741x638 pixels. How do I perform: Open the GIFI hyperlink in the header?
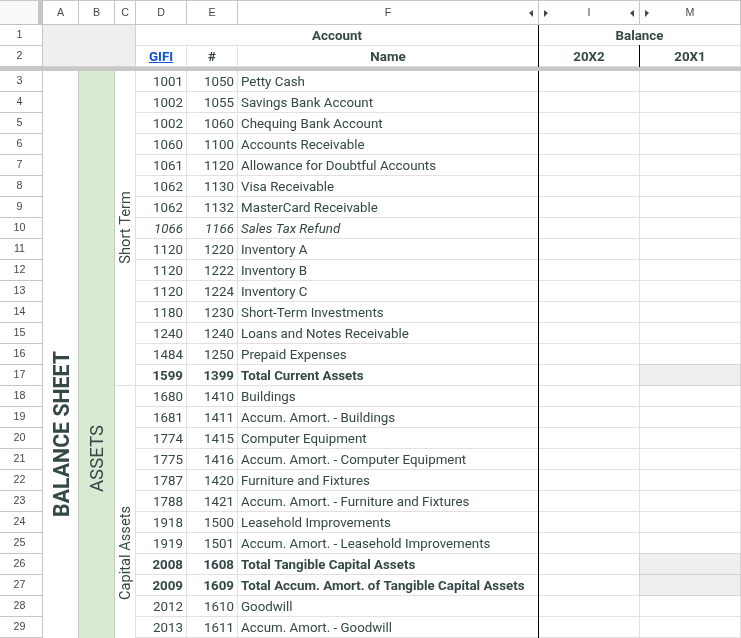click(x=160, y=57)
